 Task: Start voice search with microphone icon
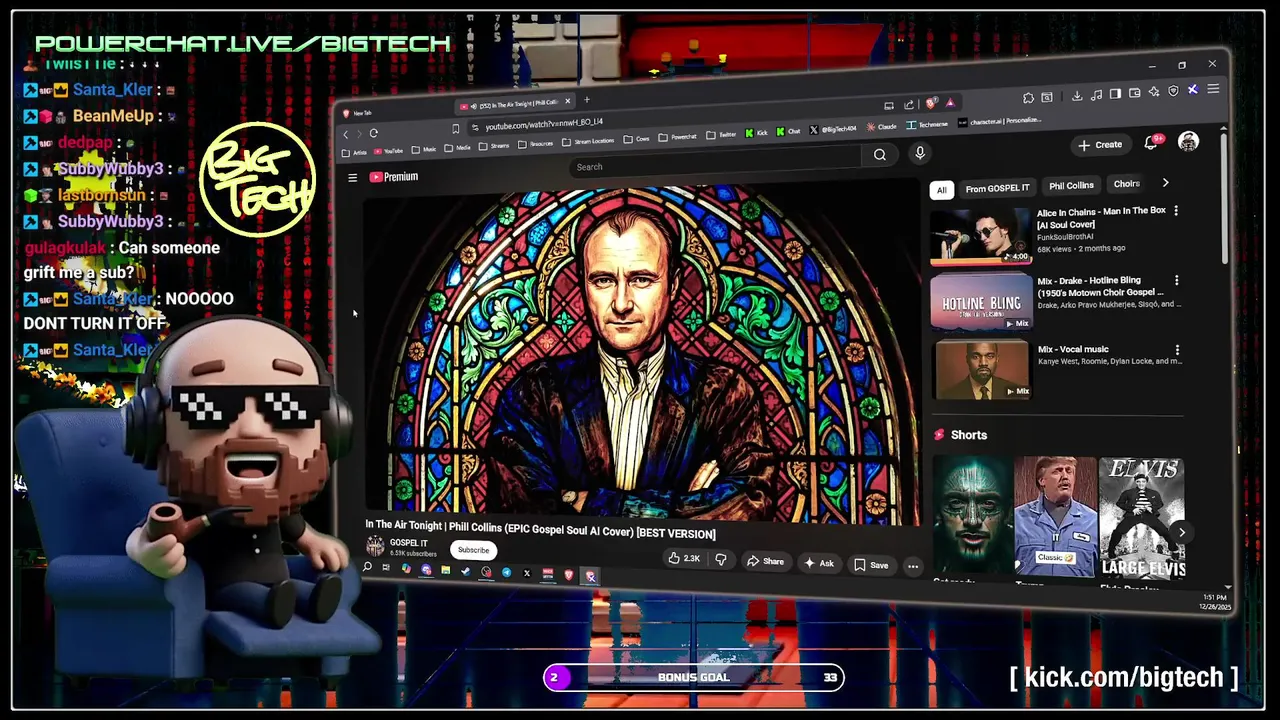pos(920,153)
